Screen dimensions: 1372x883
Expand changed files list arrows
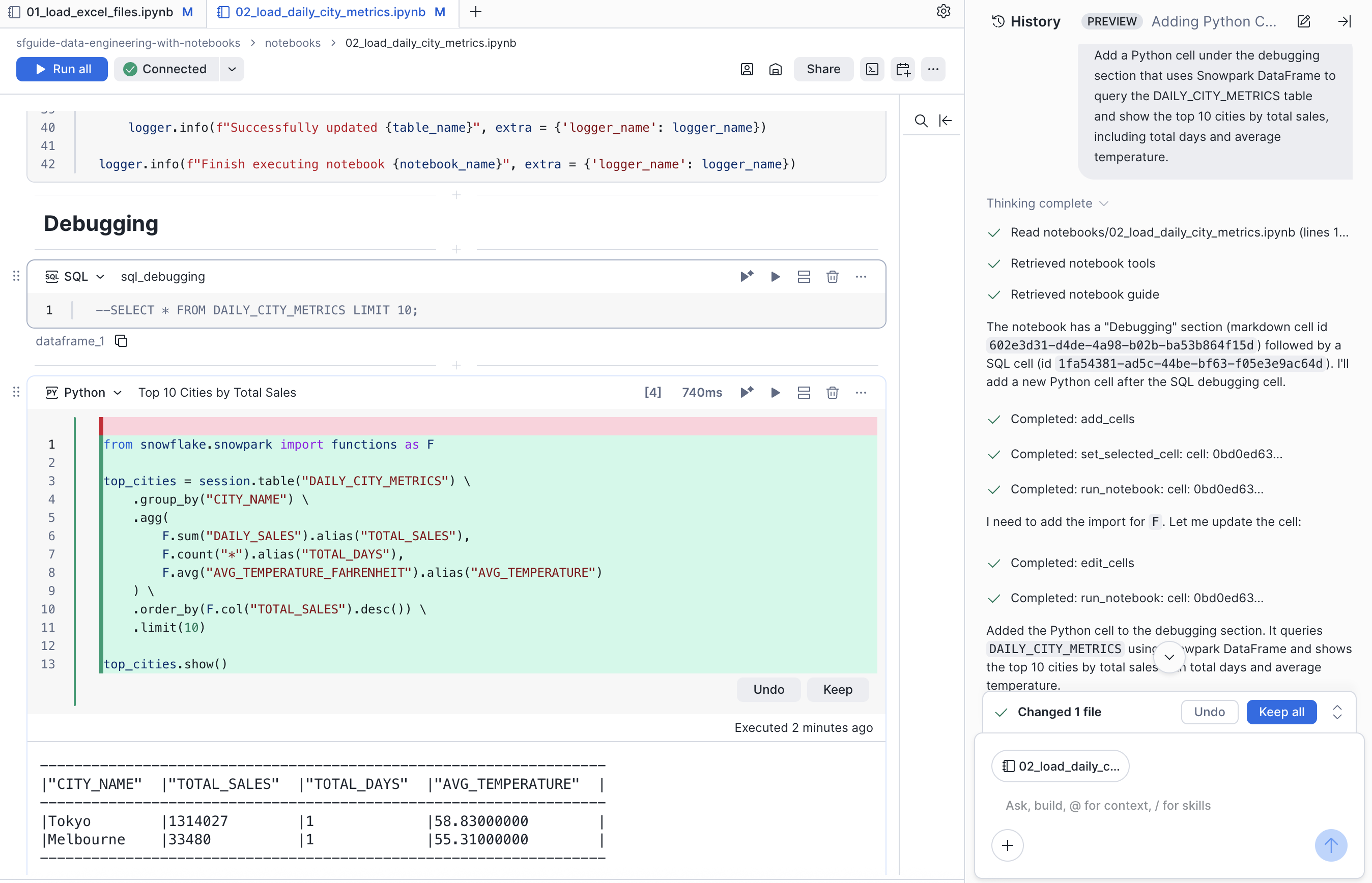tap(1337, 712)
